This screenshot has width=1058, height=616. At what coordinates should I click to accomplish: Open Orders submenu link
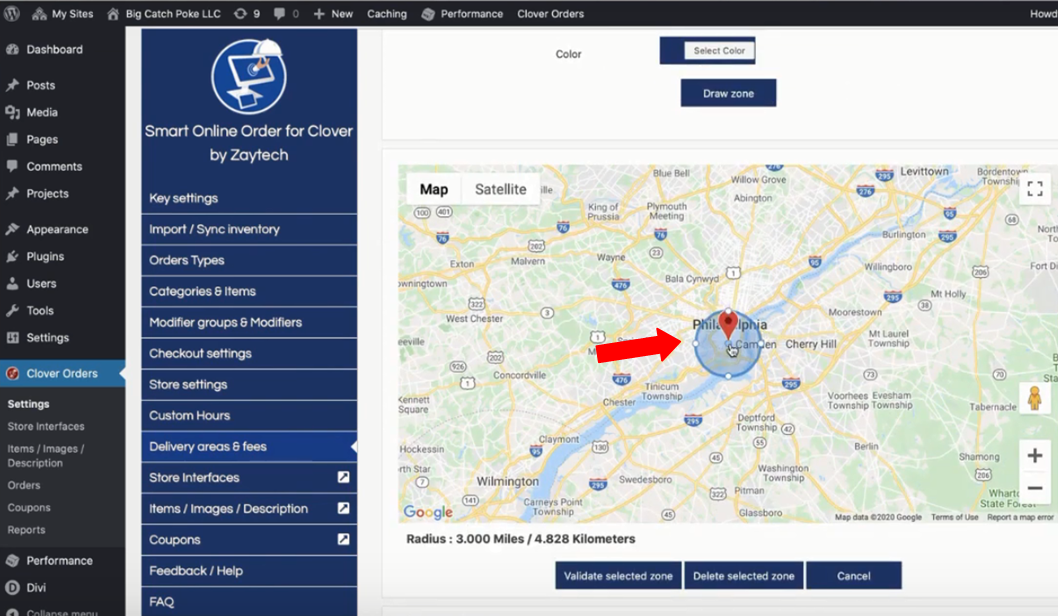tap(24, 485)
